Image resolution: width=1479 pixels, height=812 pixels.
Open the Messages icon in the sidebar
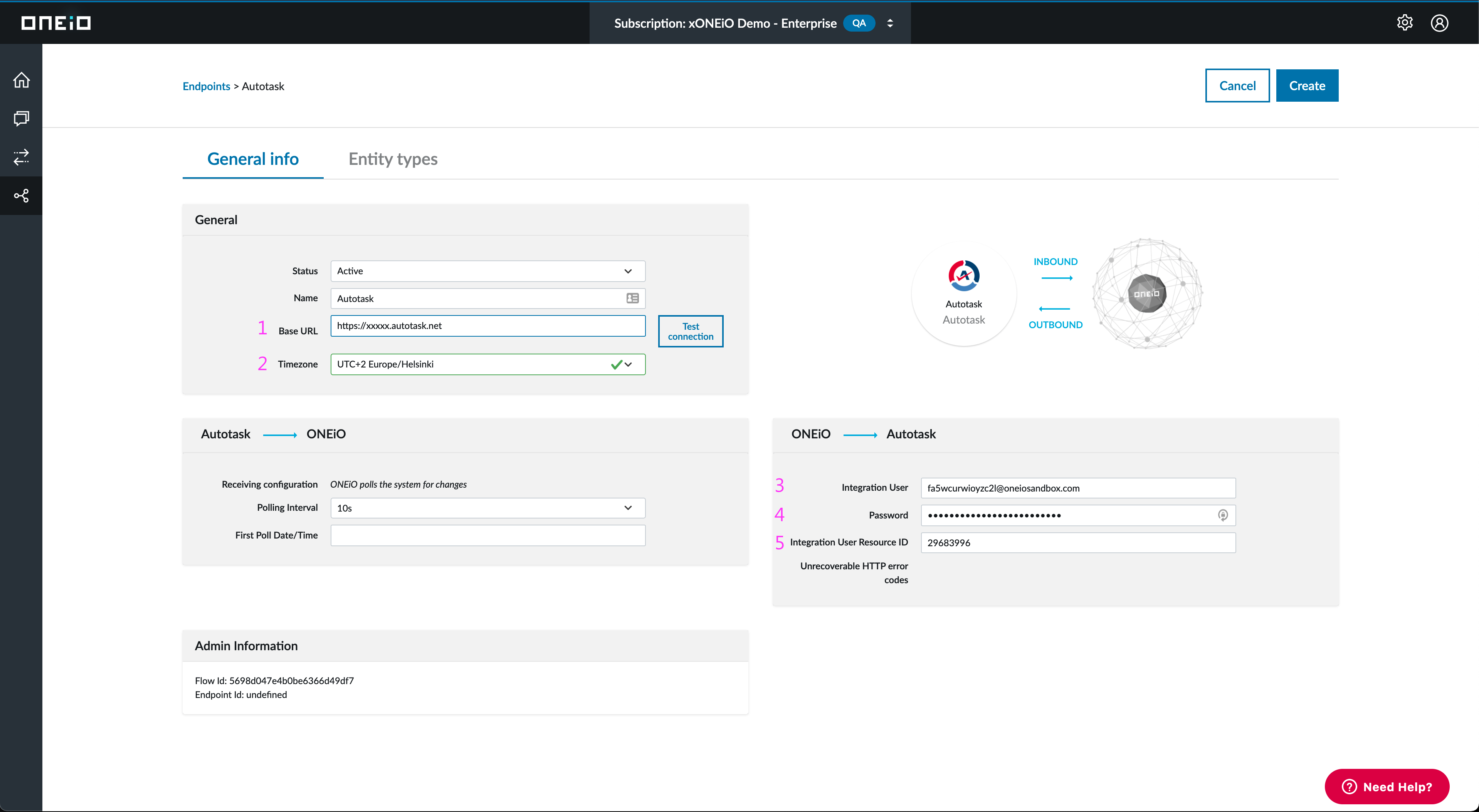(21, 118)
